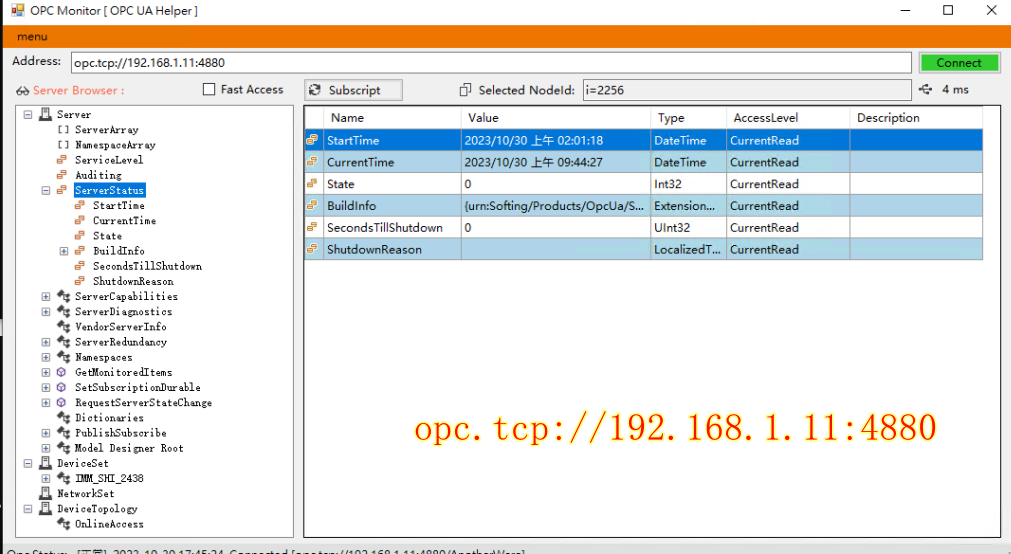Click the connection latency icon near 4 ms
This screenshot has height=554, width=1011.
[x=926, y=90]
